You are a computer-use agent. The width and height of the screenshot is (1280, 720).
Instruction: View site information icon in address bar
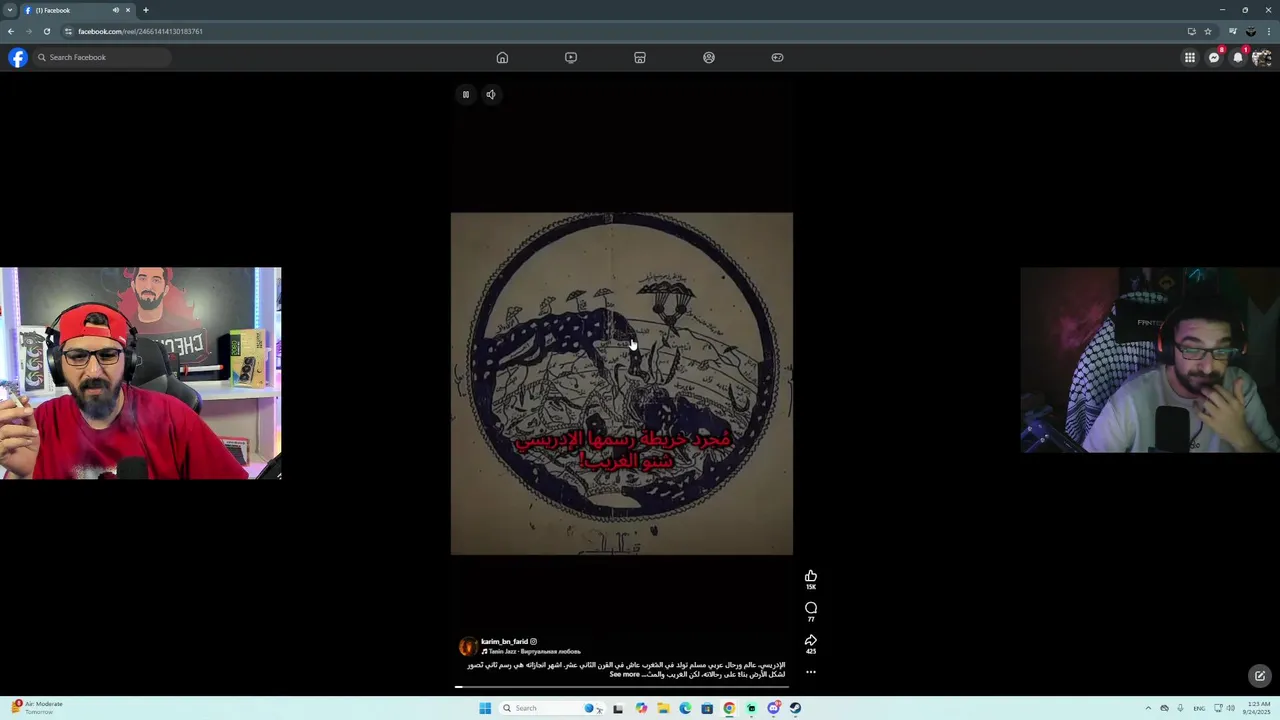coord(68,31)
